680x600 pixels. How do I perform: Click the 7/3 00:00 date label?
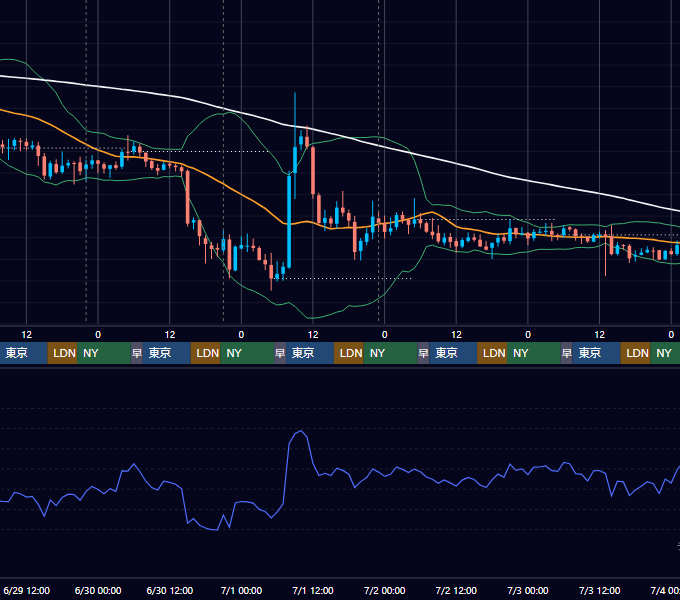tap(528, 590)
